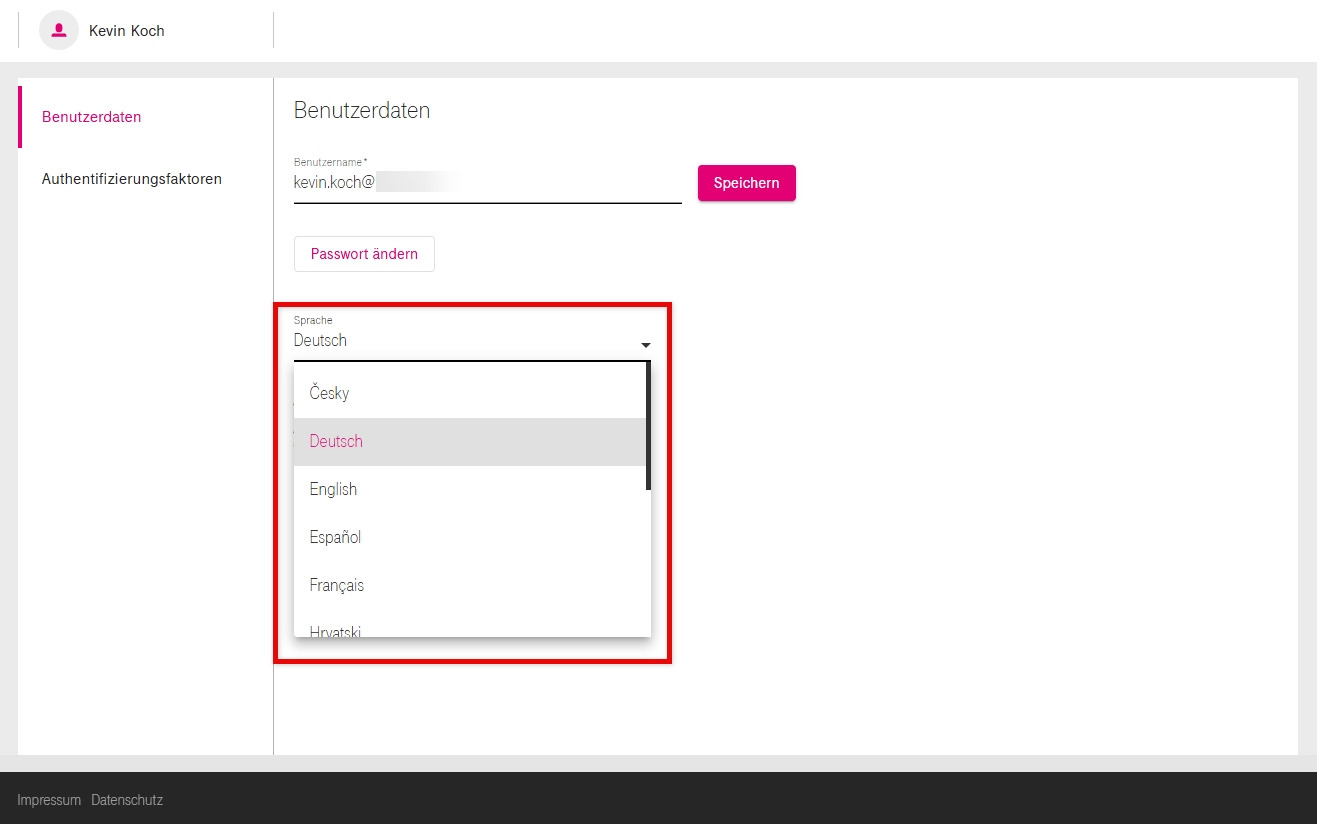The image size is (1317, 824).
Task: Click the Benutzerdaten page heading
Action: pos(362,110)
